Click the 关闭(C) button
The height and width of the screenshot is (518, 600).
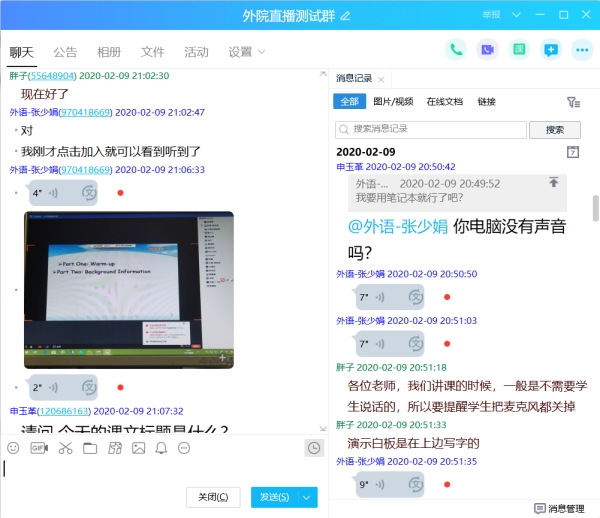coord(214,497)
